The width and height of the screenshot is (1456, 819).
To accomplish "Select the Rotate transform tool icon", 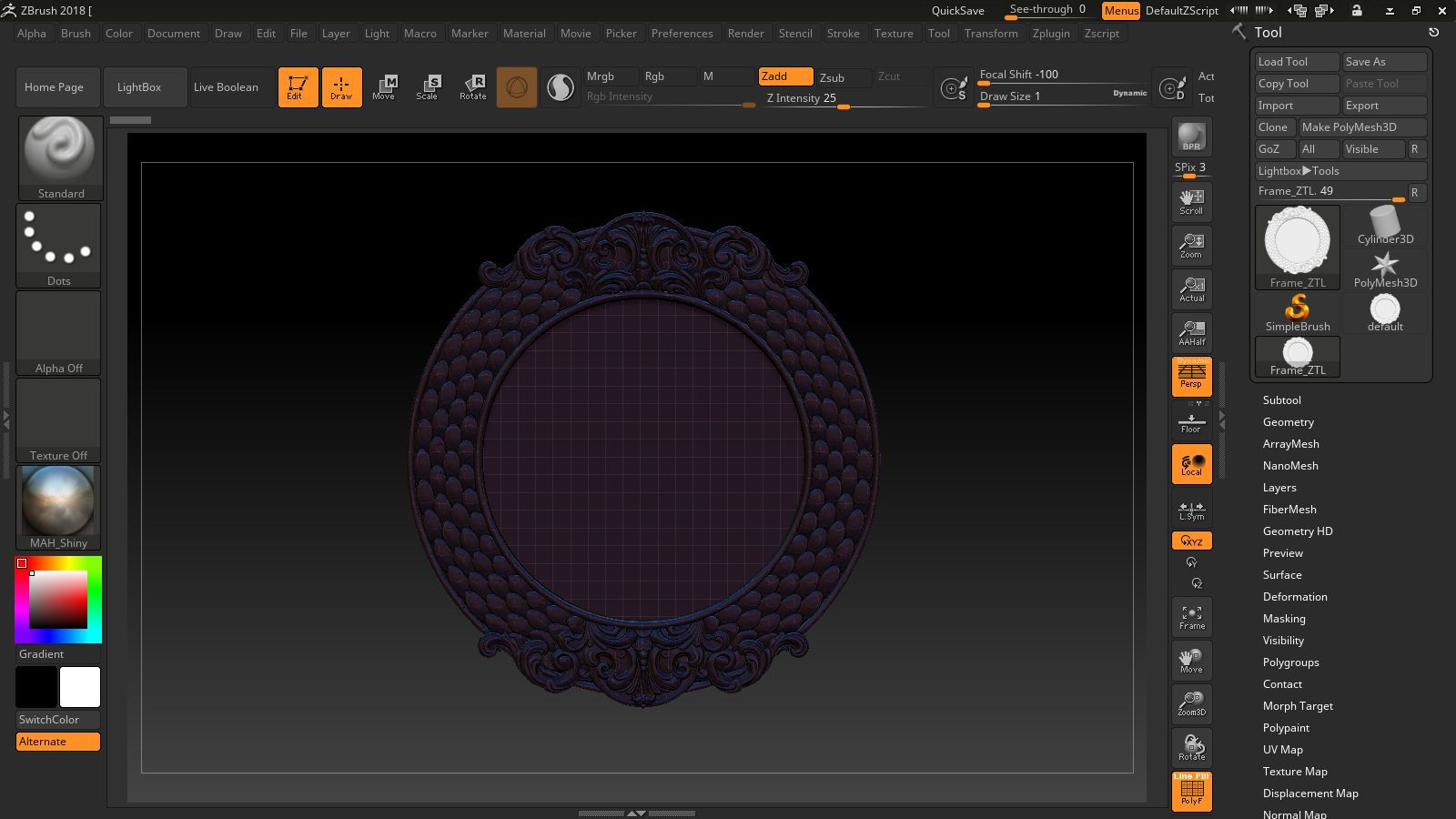I will [473, 87].
